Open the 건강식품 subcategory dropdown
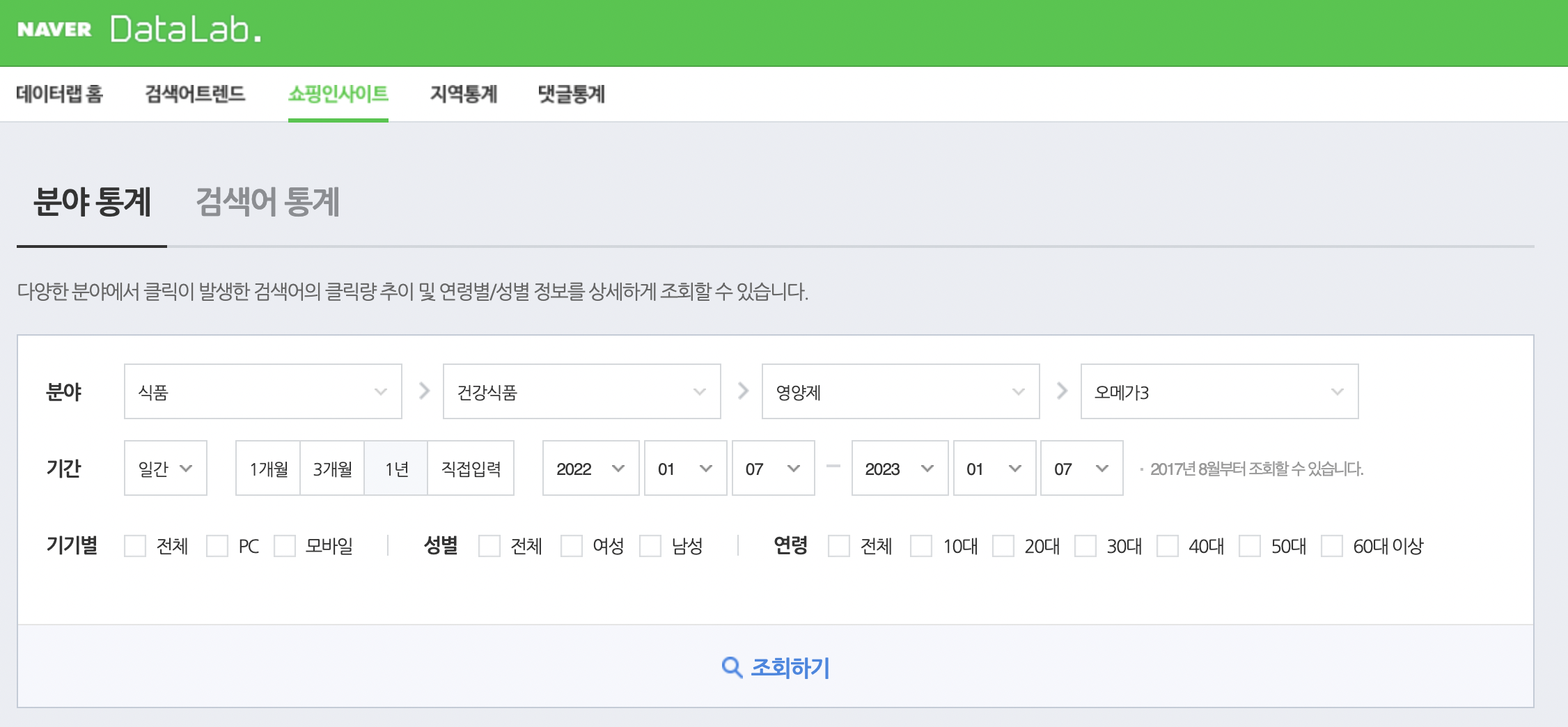Image resolution: width=1568 pixels, height=727 pixels. click(582, 391)
